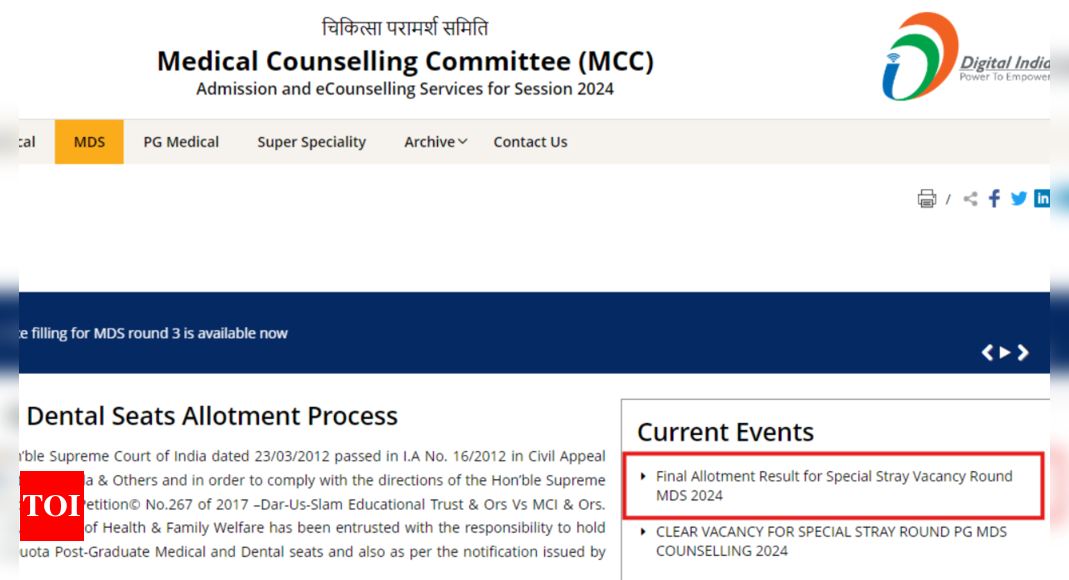Screen dimensions: 1069x580
Task: Play the news ticker
Action: (x=1005, y=352)
